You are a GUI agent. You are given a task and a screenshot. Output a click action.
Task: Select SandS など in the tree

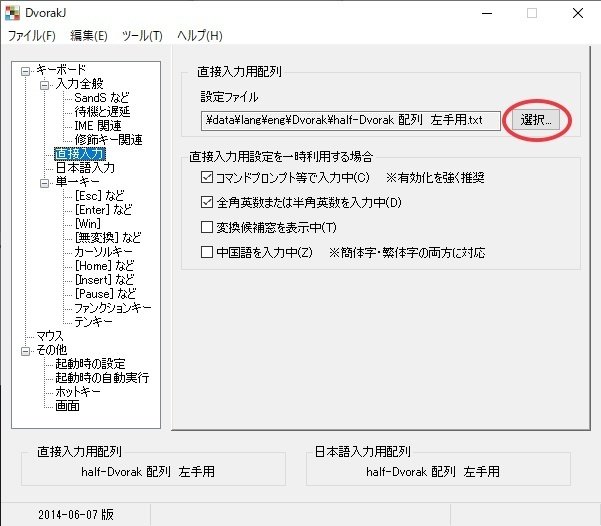coord(102,98)
